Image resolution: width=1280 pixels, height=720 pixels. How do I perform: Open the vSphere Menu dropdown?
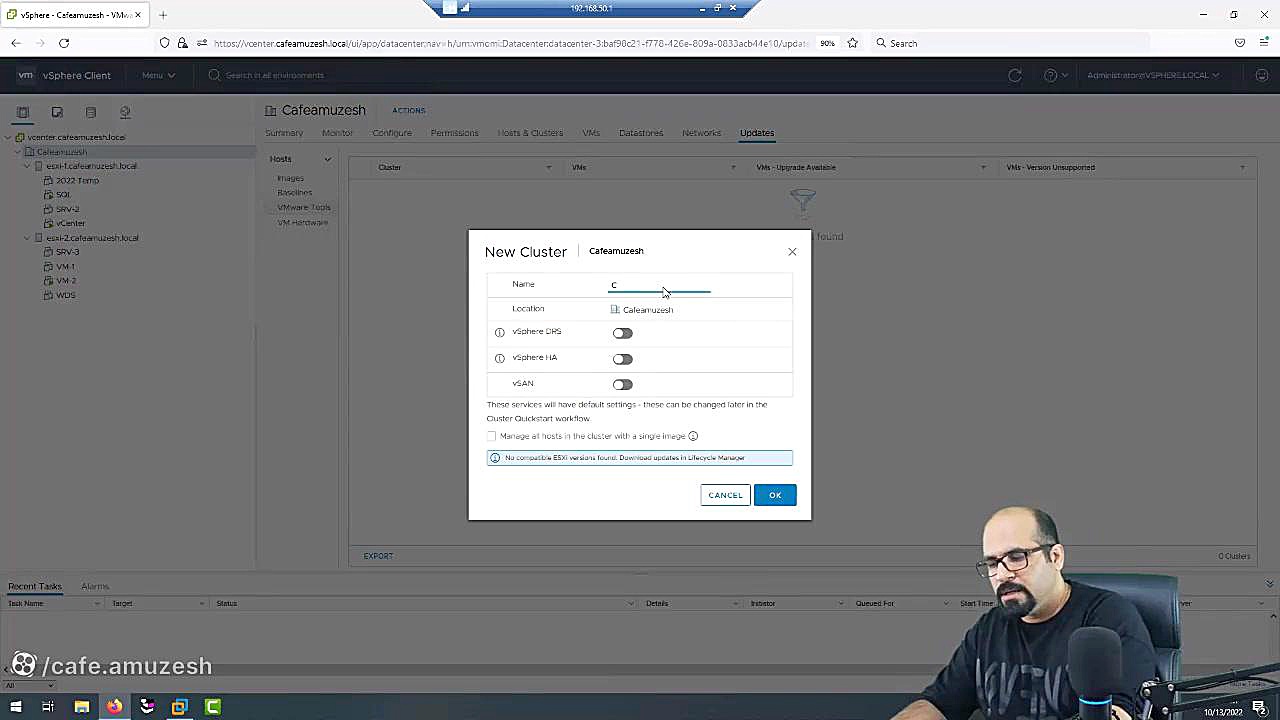(x=158, y=75)
